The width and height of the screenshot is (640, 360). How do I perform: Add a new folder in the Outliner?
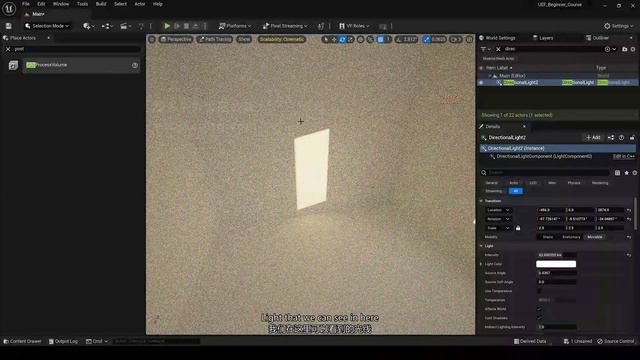[x=624, y=49]
